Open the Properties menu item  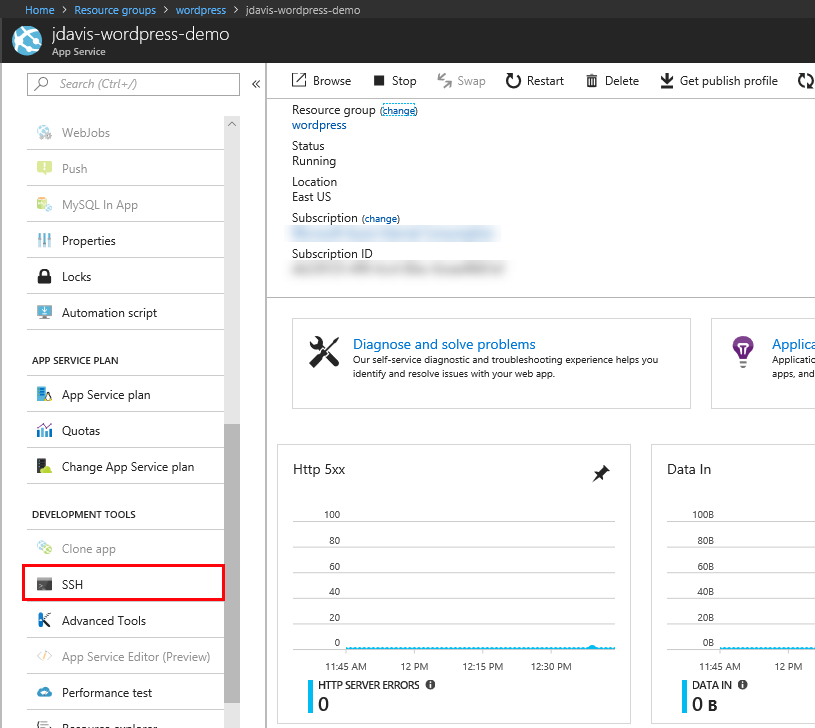(x=125, y=241)
